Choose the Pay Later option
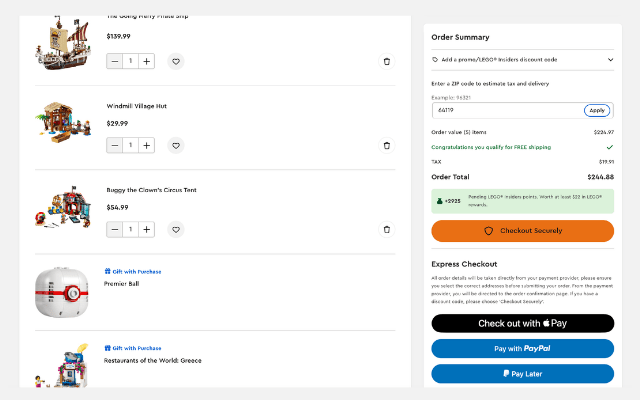Viewport: 640px width, 400px height. 522,374
